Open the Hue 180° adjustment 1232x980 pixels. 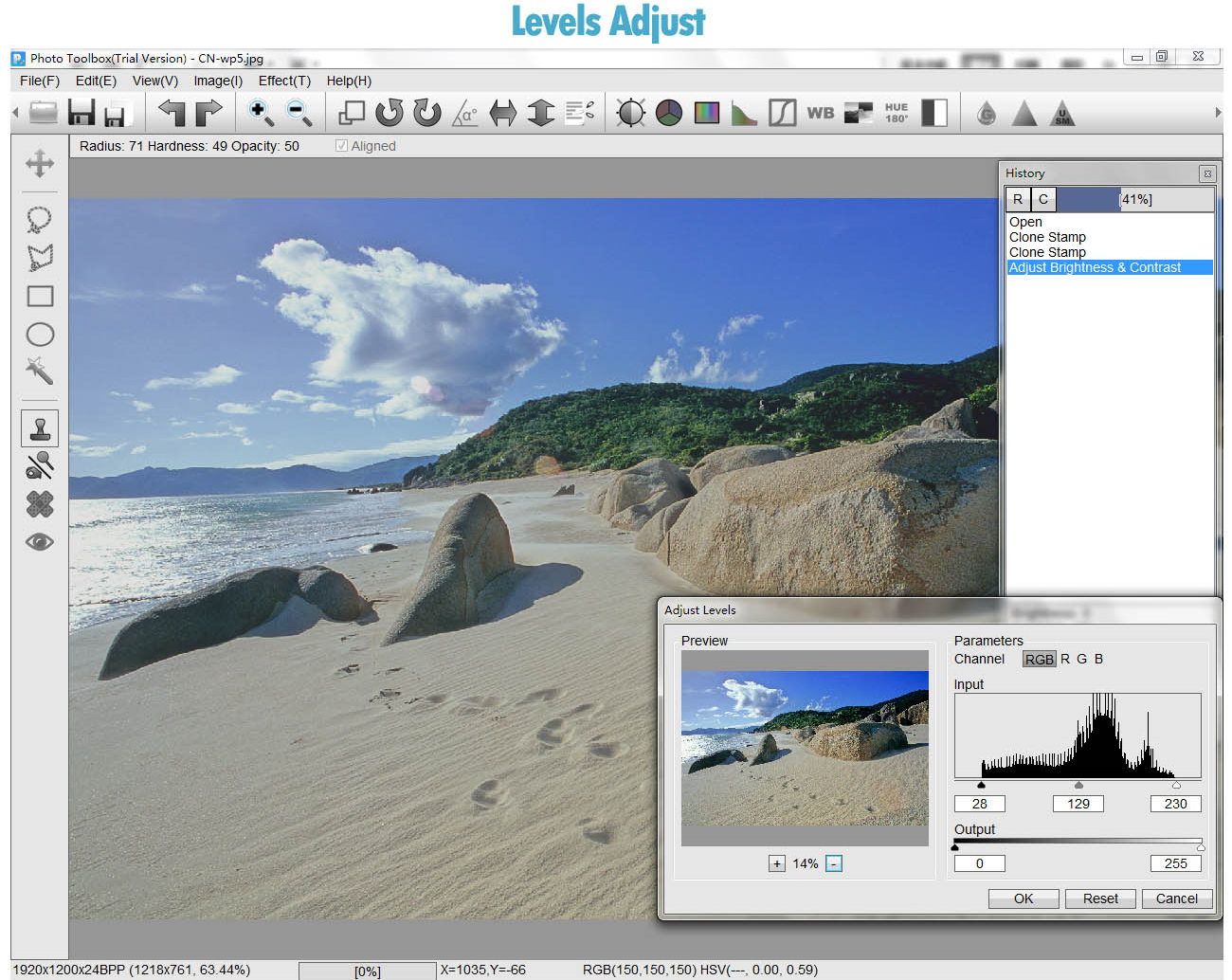point(896,113)
